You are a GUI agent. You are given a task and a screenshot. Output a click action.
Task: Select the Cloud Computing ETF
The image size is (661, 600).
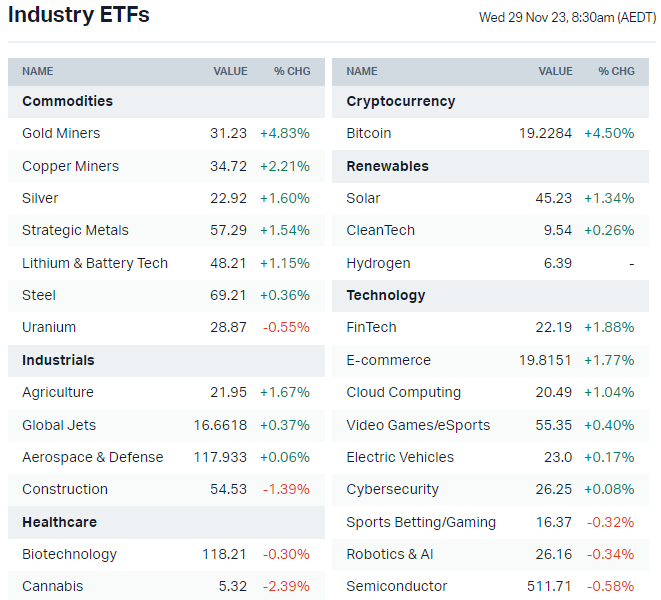(404, 392)
